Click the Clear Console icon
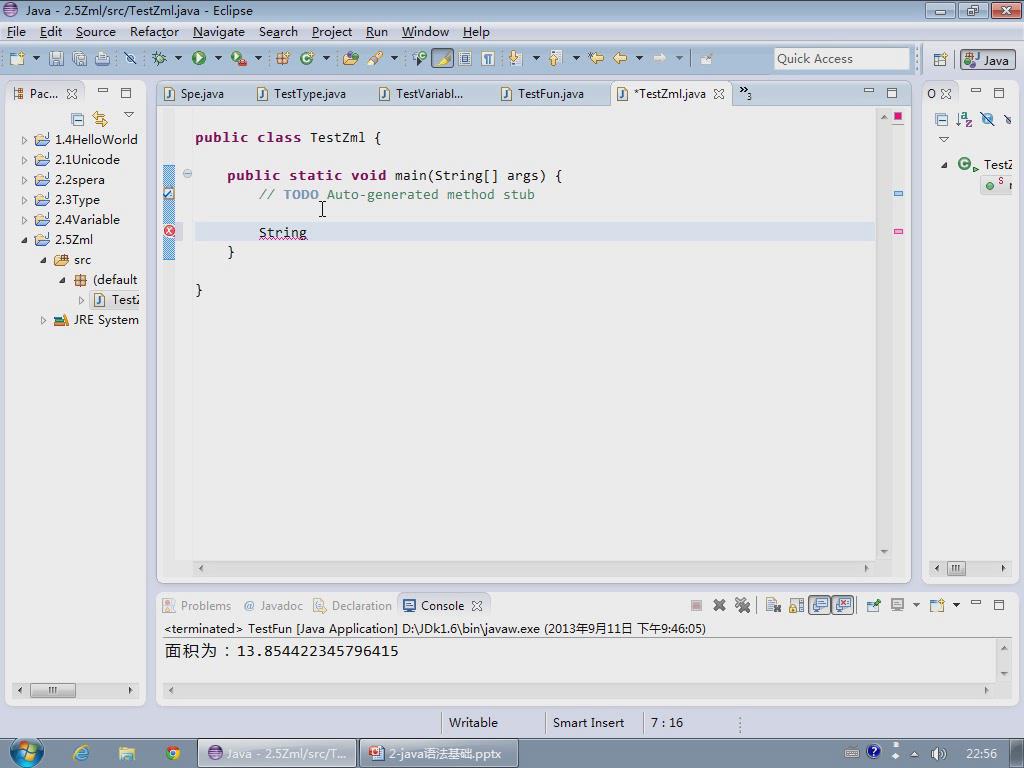 (x=773, y=605)
